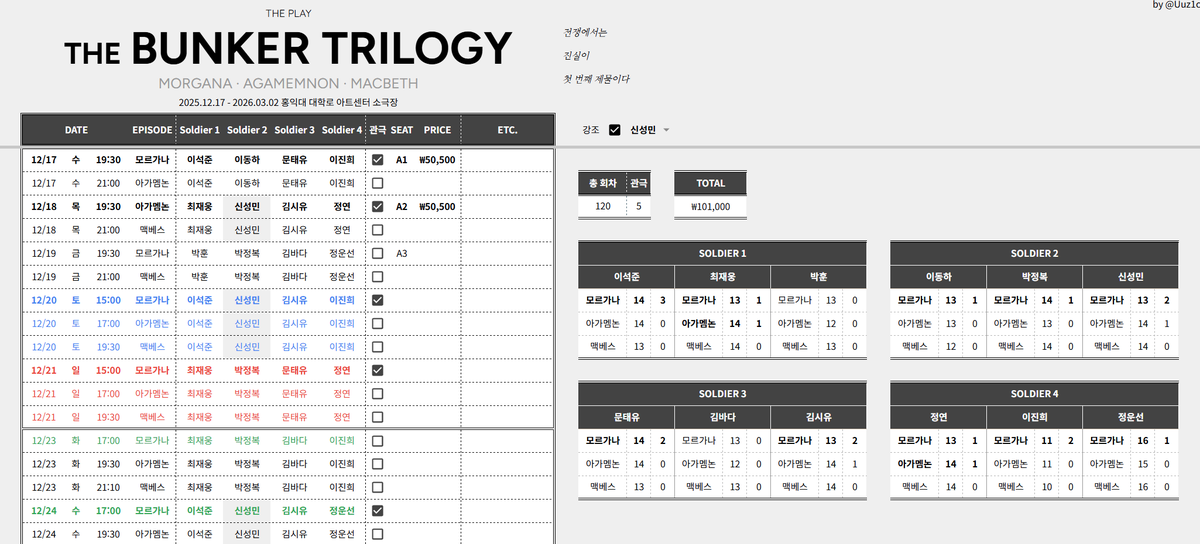Screen dimensions: 1200x544
Task: Select the 신성민 value next to 강조
Action: click(643, 130)
